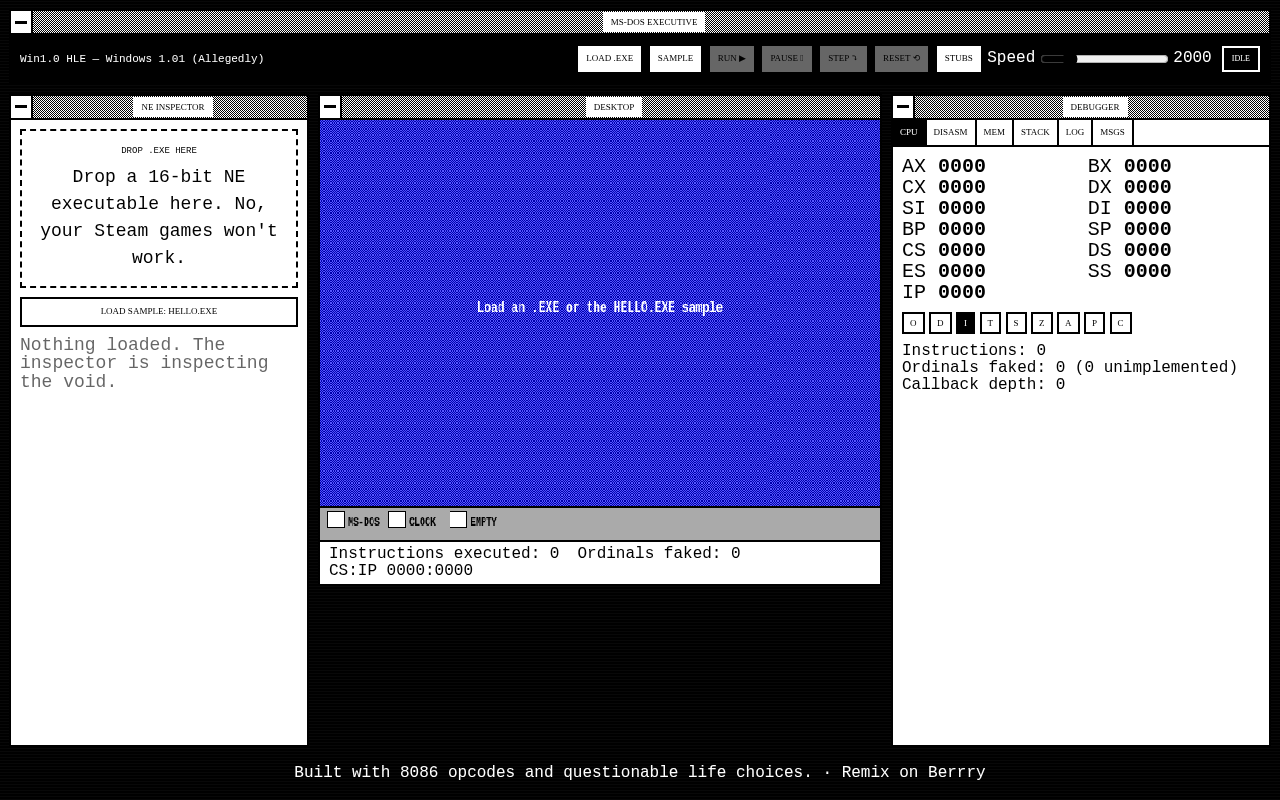
Task: Toggle the T trap flag
Action: 990,323
